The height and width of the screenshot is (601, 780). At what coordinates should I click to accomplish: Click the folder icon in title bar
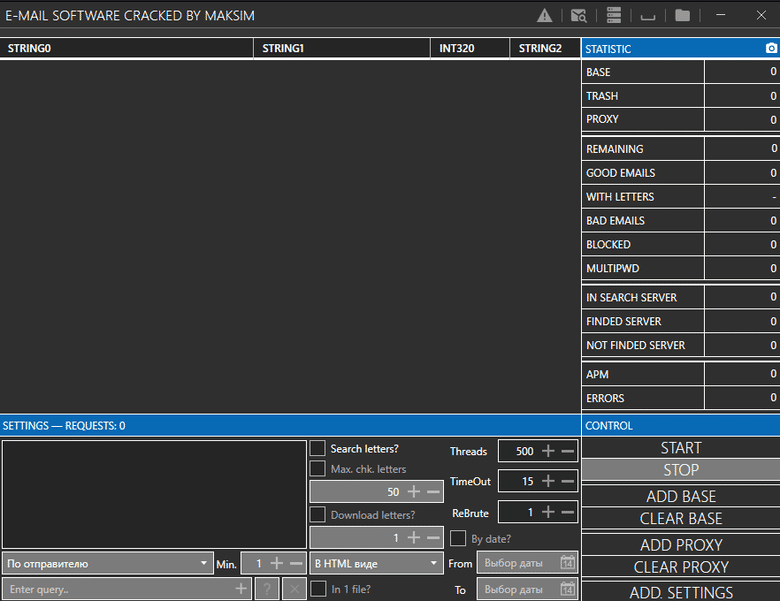pyautogui.click(x=682, y=15)
